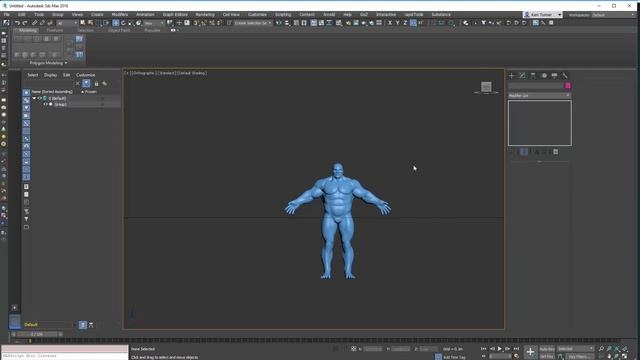
Task: Toggle the Snaps Toggle button
Action: pos(196,23)
